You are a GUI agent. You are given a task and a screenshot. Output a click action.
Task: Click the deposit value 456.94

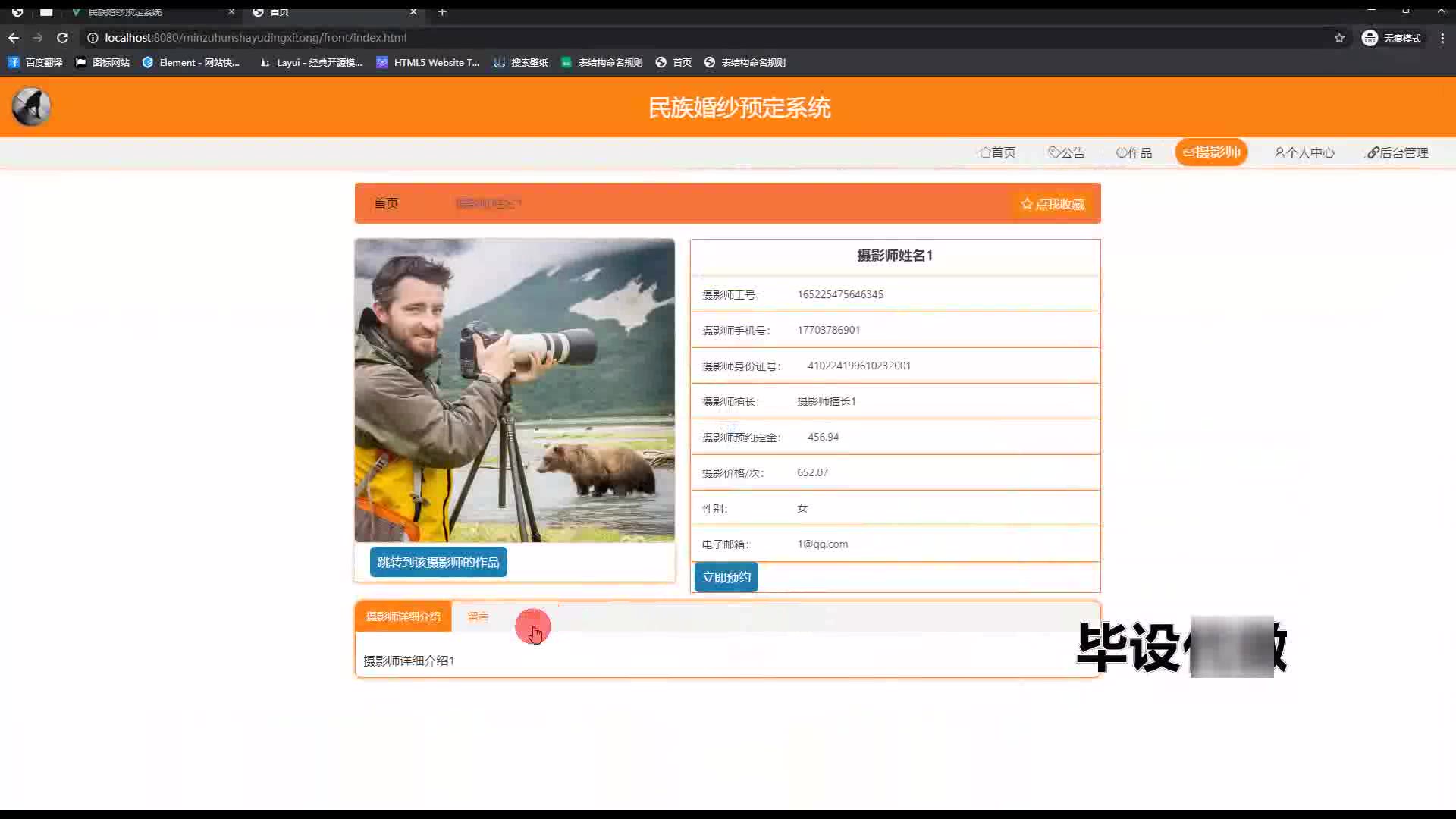pyautogui.click(x=823, y=437)
